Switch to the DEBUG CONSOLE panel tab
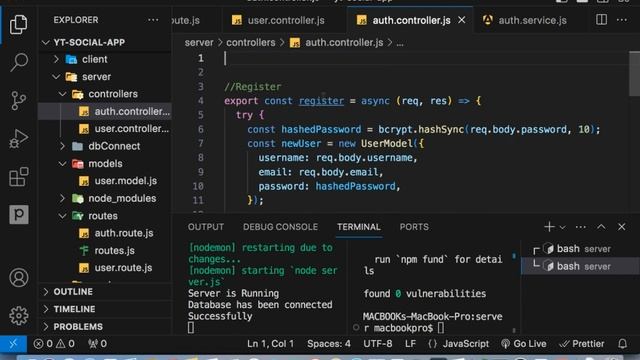Screen dimensions: 640x360 [x=280, y=227]
